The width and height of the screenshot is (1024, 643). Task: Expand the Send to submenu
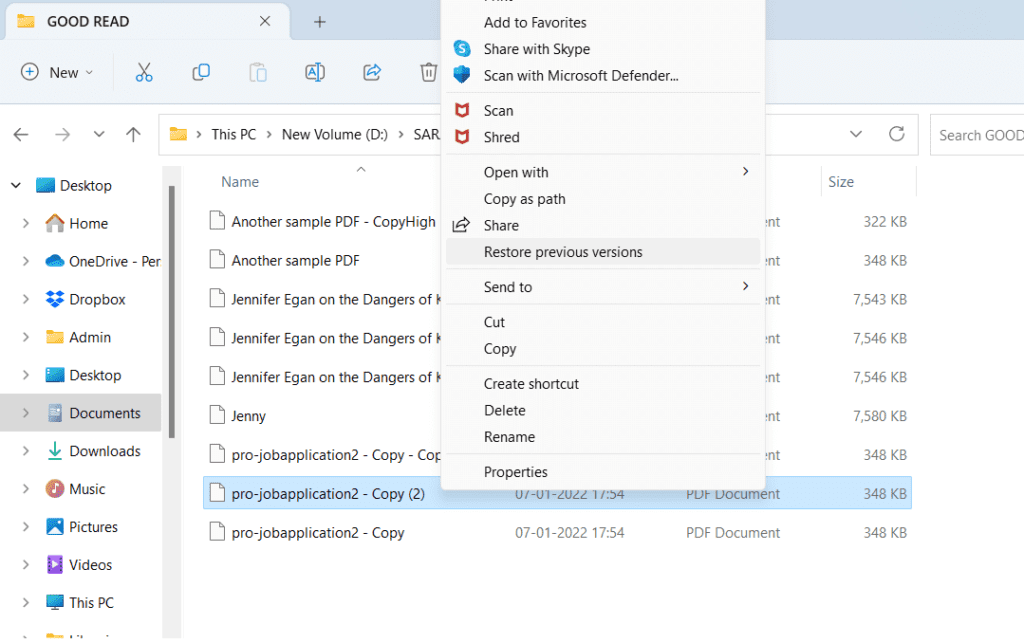[x=603, y=287]
